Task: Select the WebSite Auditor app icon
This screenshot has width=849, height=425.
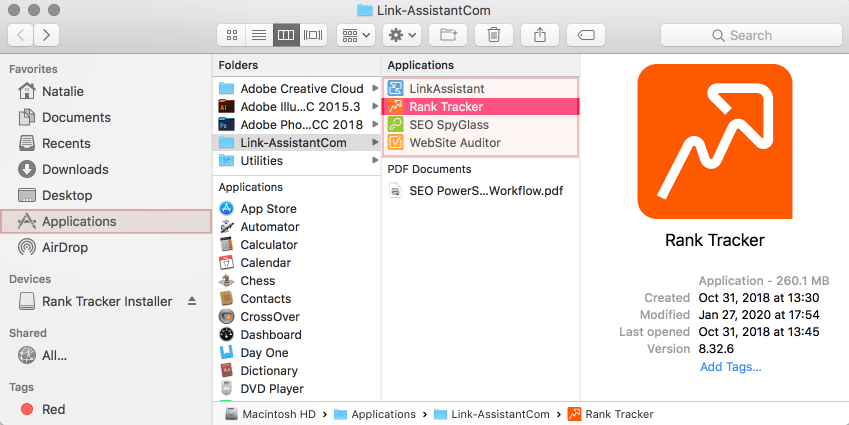Action: pos(396,143)
